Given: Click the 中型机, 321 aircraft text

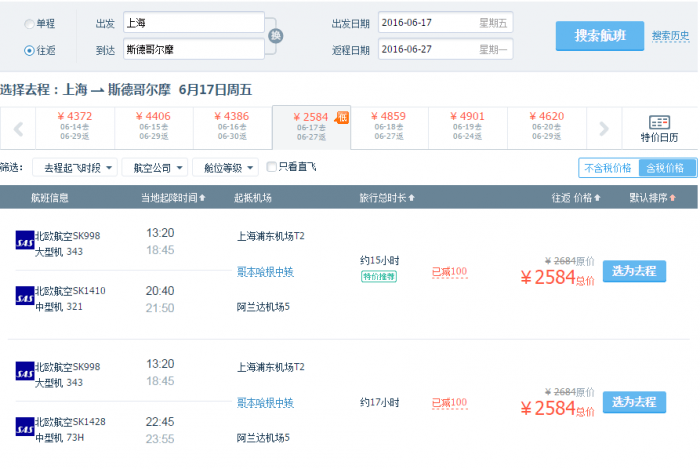Looking at the screenshot, I should [59, 307].
